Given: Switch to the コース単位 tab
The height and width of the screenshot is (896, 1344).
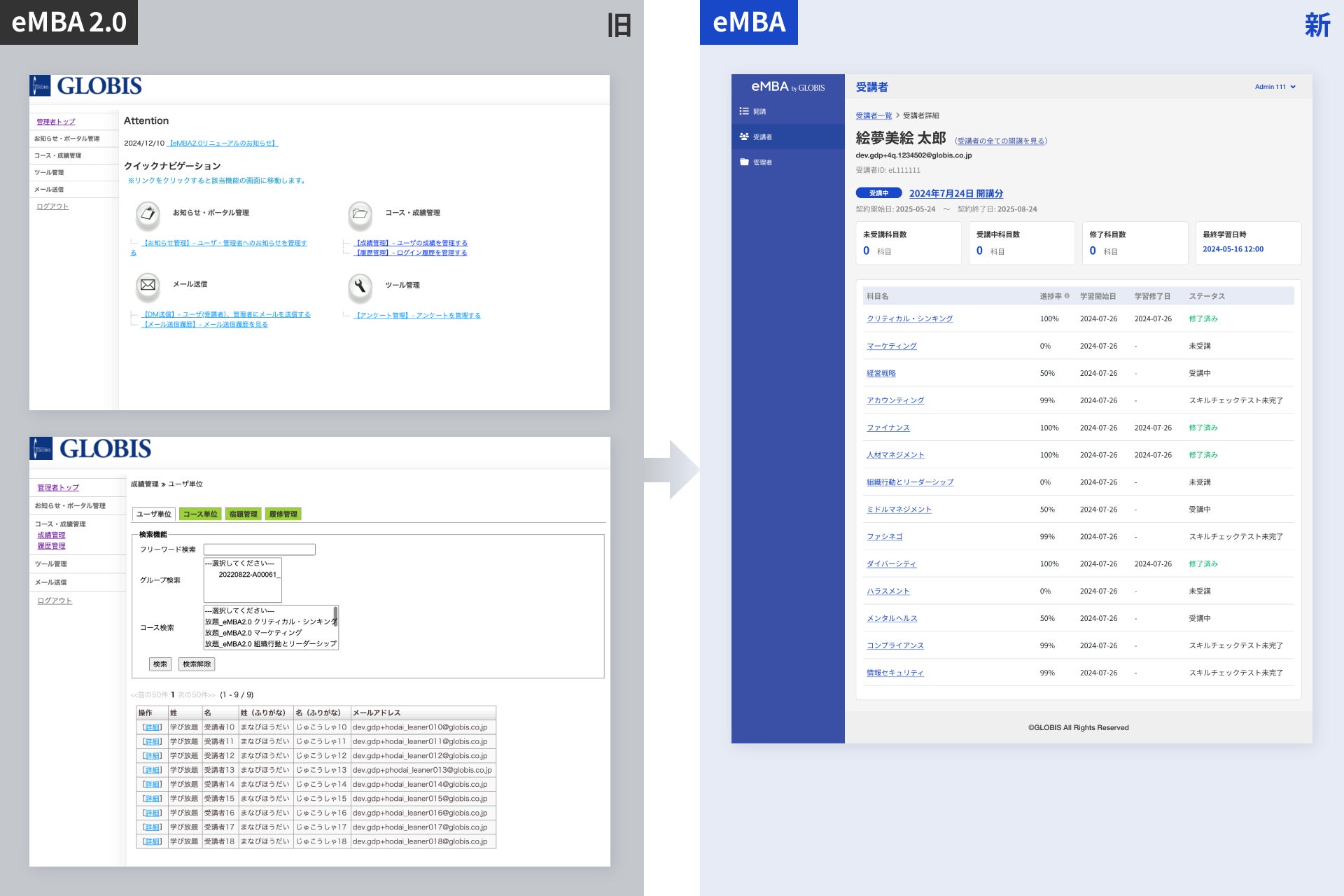Looking at the screenshot, I should click(200, 514).
